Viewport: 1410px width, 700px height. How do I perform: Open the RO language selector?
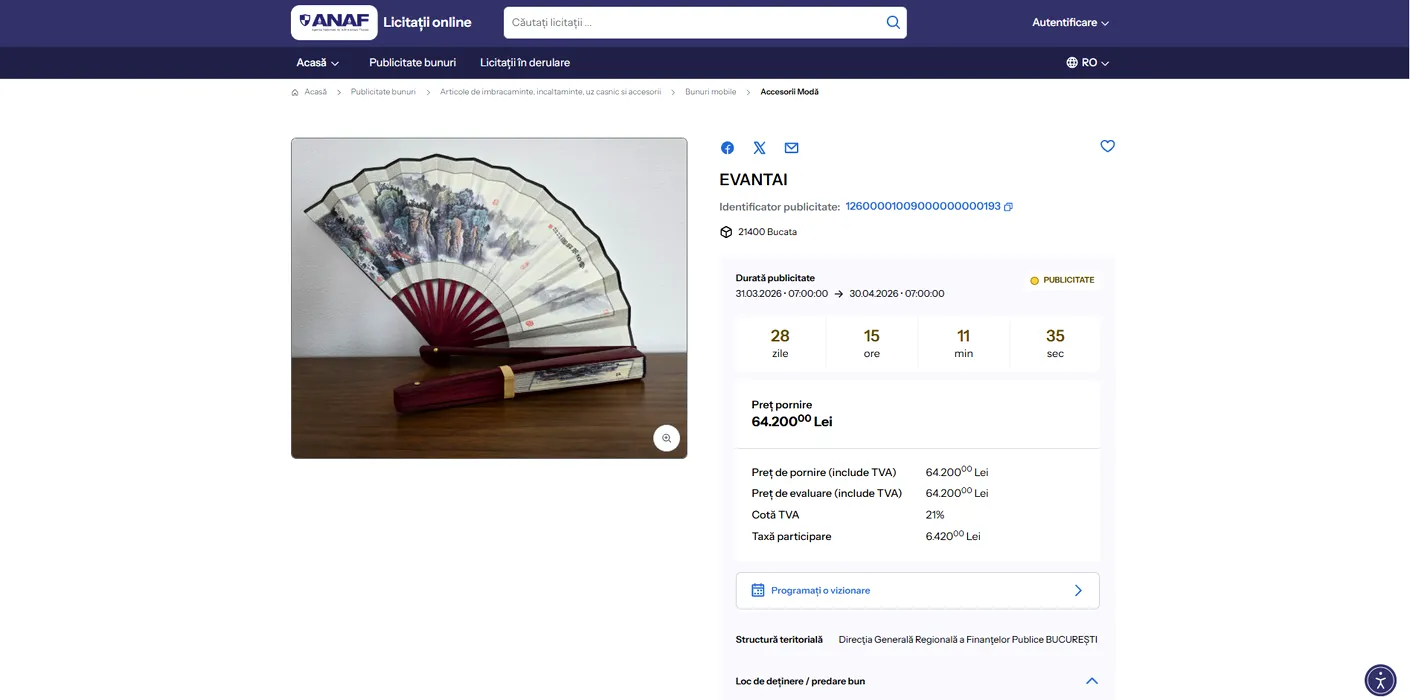pos(1087,62)
